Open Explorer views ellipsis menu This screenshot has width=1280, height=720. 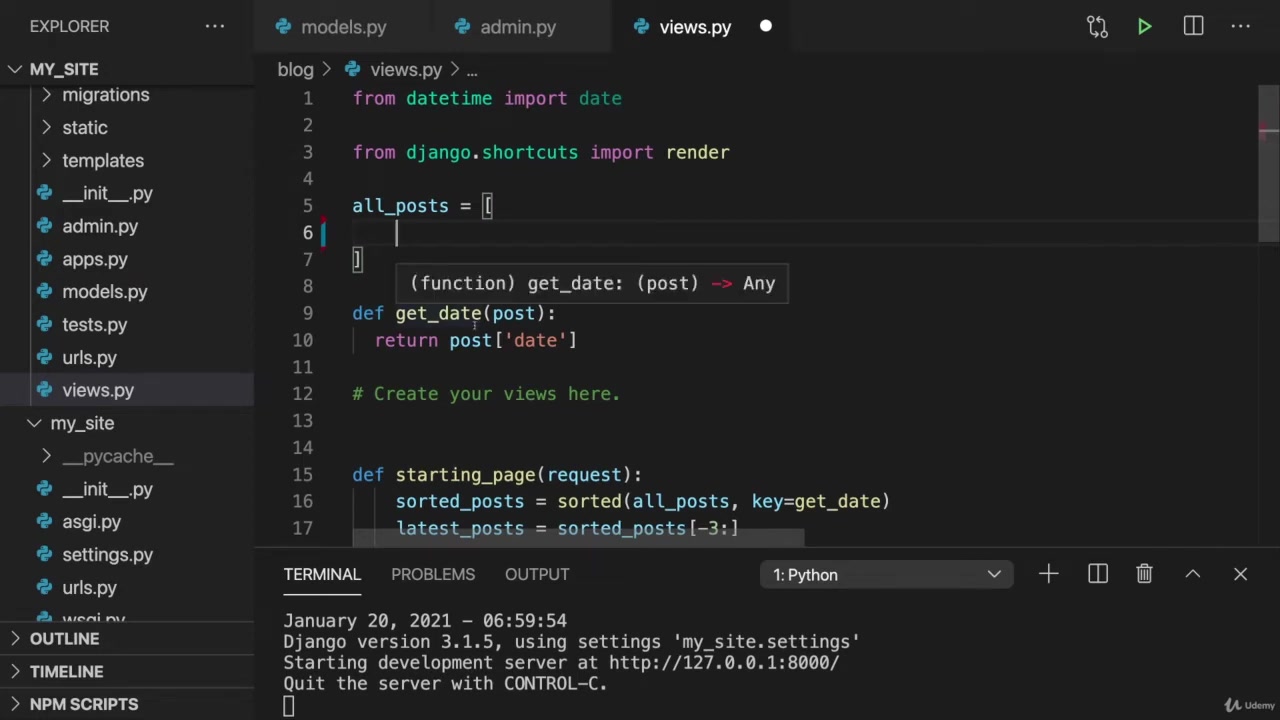click(215, 27)
